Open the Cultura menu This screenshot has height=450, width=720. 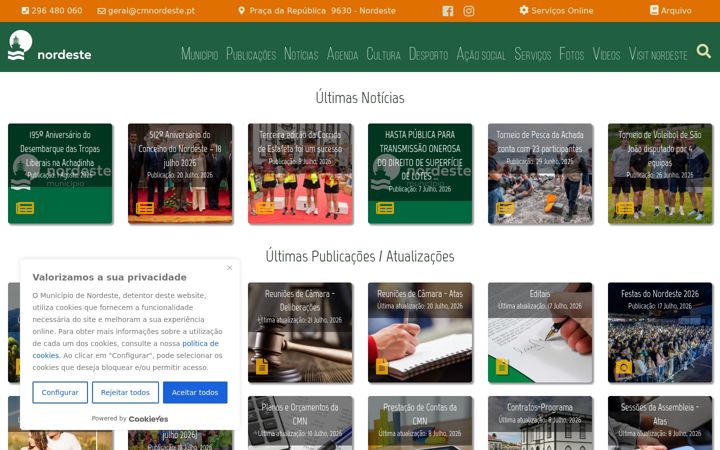383,54
